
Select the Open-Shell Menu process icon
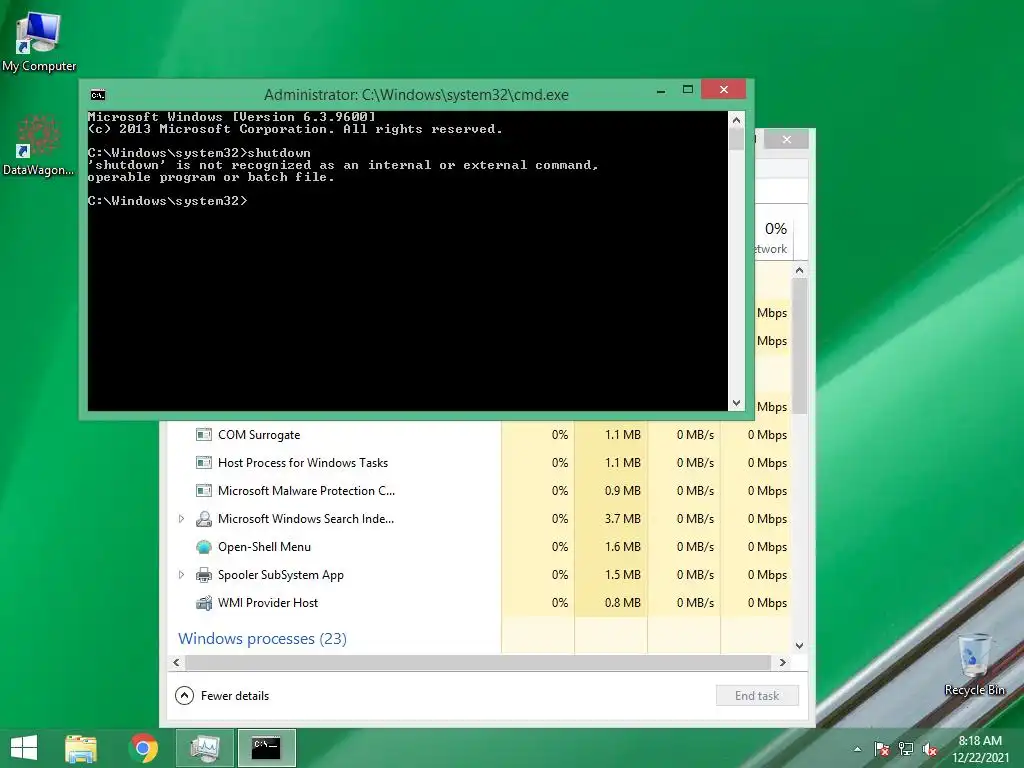204,547
